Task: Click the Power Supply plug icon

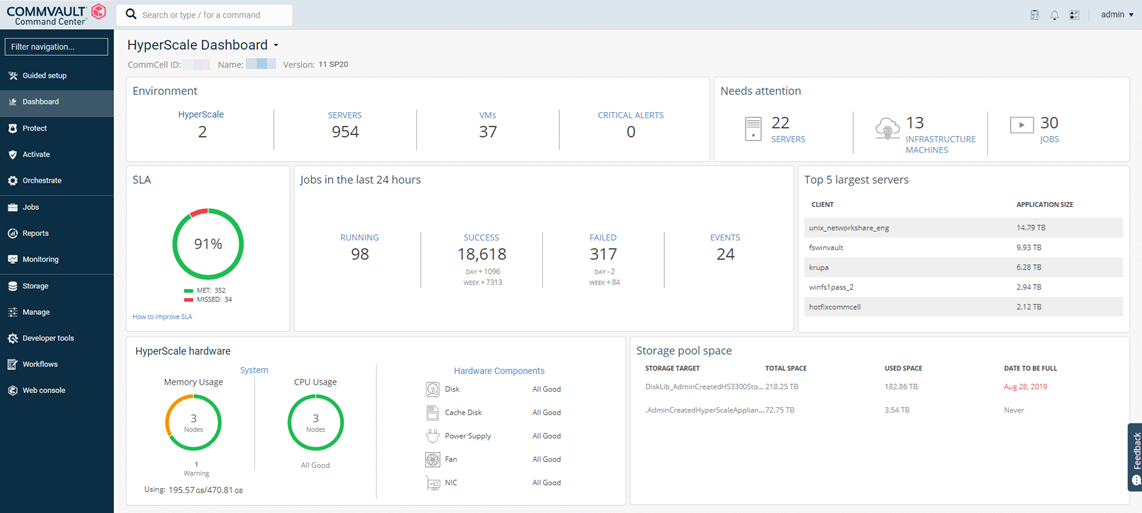Action: [433, 436]
